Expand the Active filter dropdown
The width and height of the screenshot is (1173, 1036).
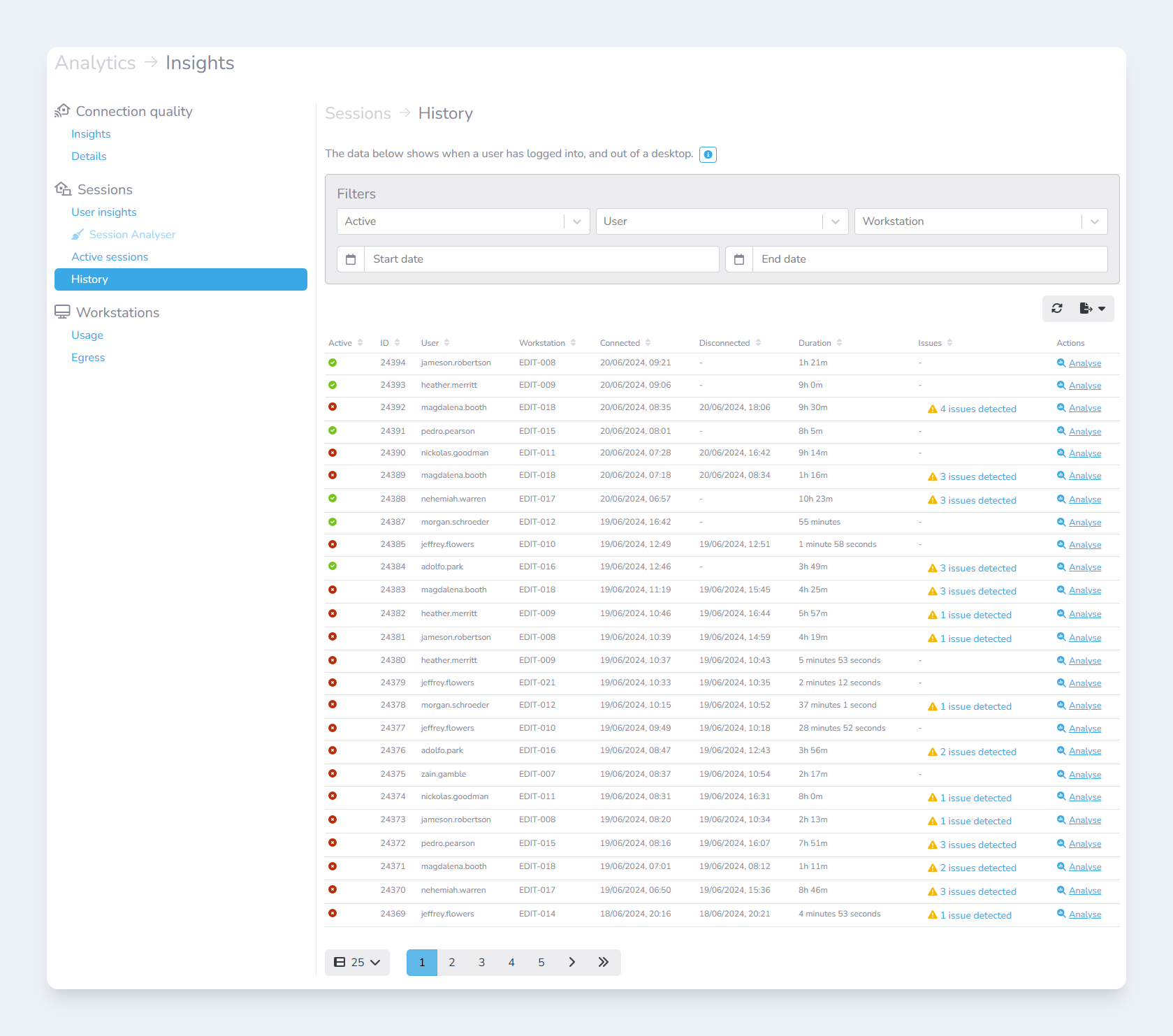click(577, 221)
